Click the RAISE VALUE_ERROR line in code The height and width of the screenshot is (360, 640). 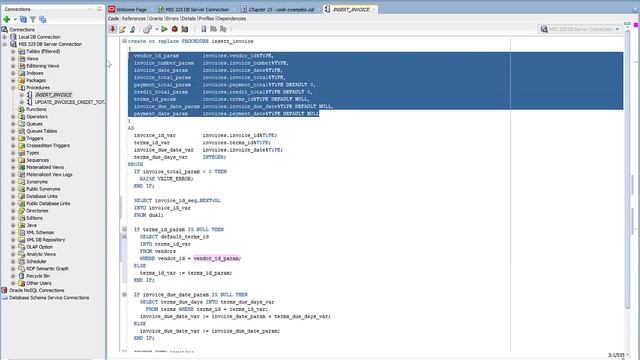click(x=167, y=179)
